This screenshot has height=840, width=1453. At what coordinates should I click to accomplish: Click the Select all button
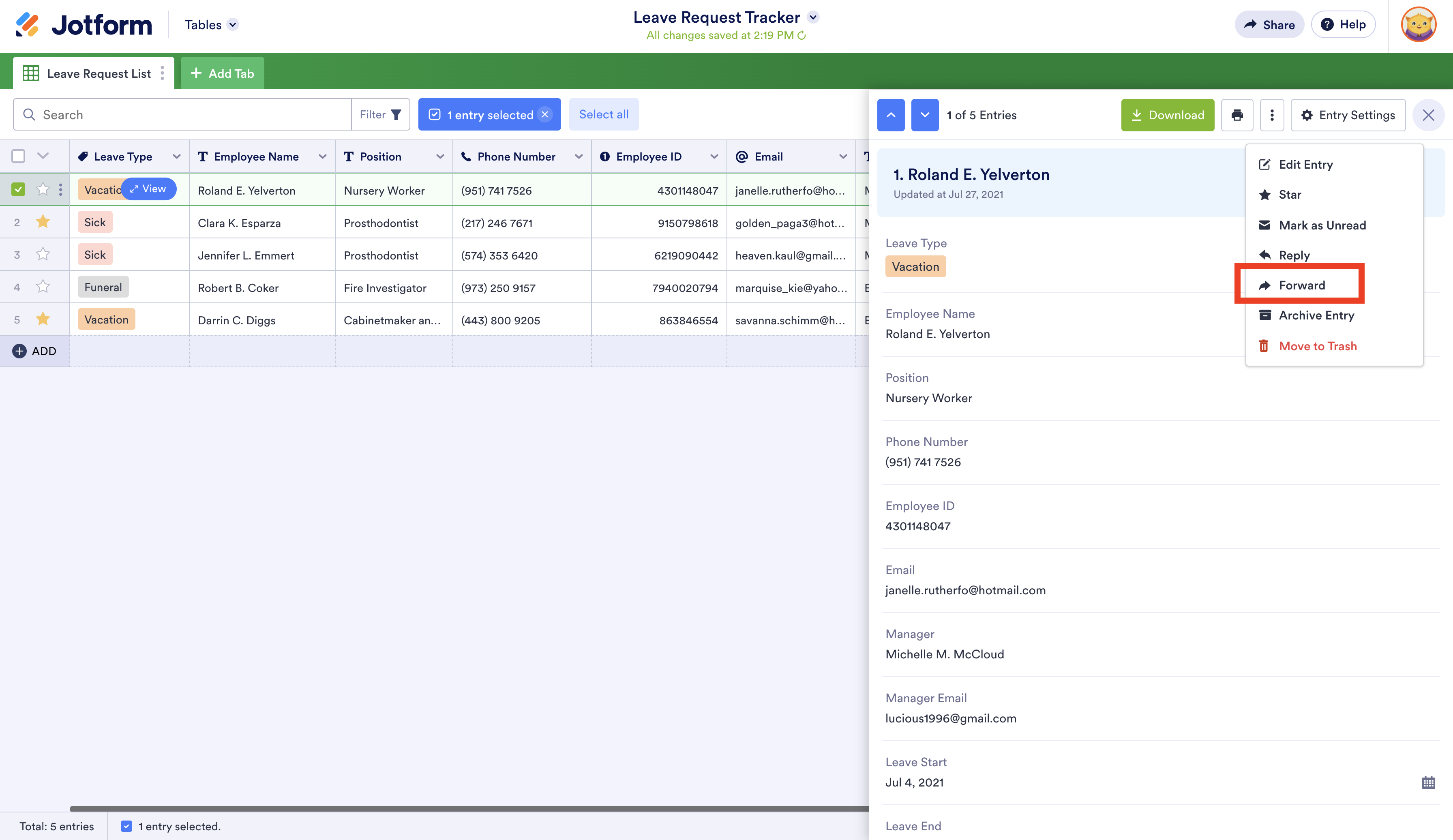pyautogui.click(x=603, y=114)
